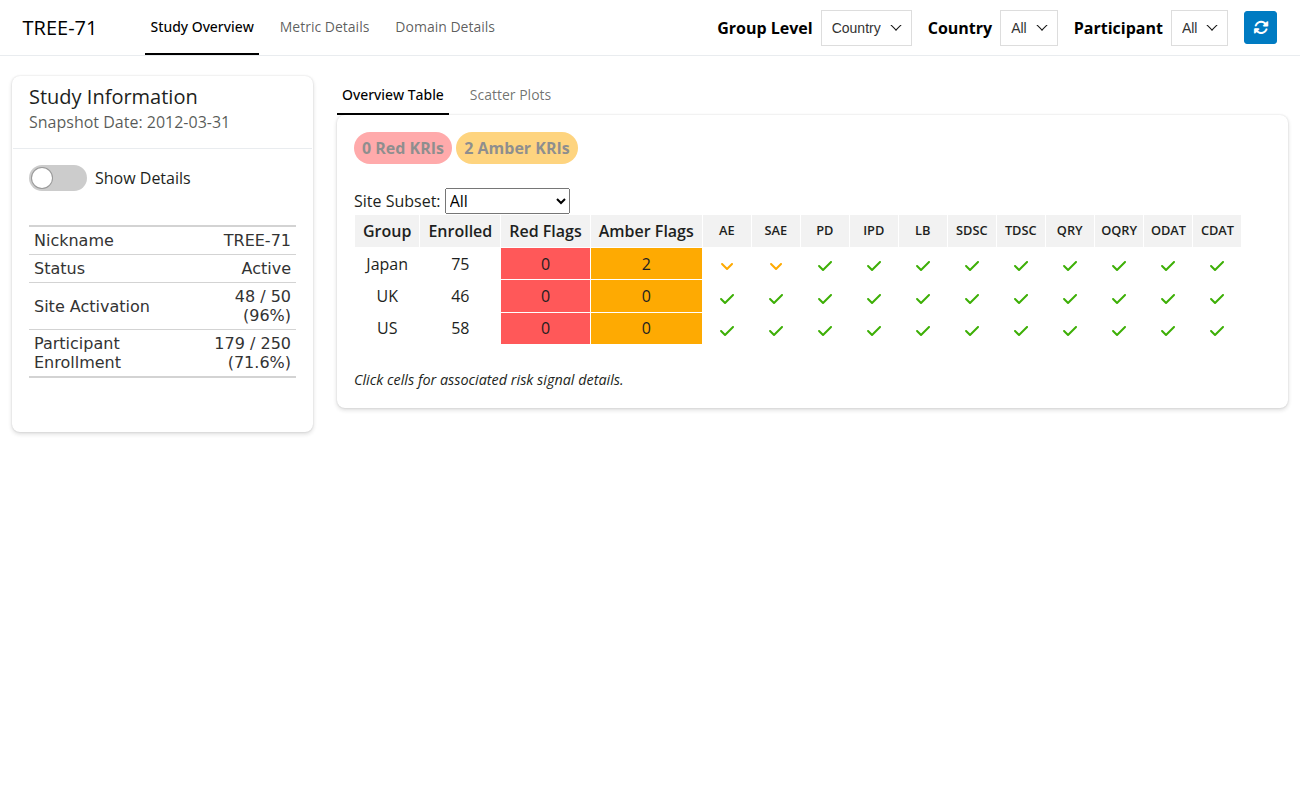This screenshot has height=800, width=1300.
Task: Open the Group Level dropdown
Action: (866, 28)
